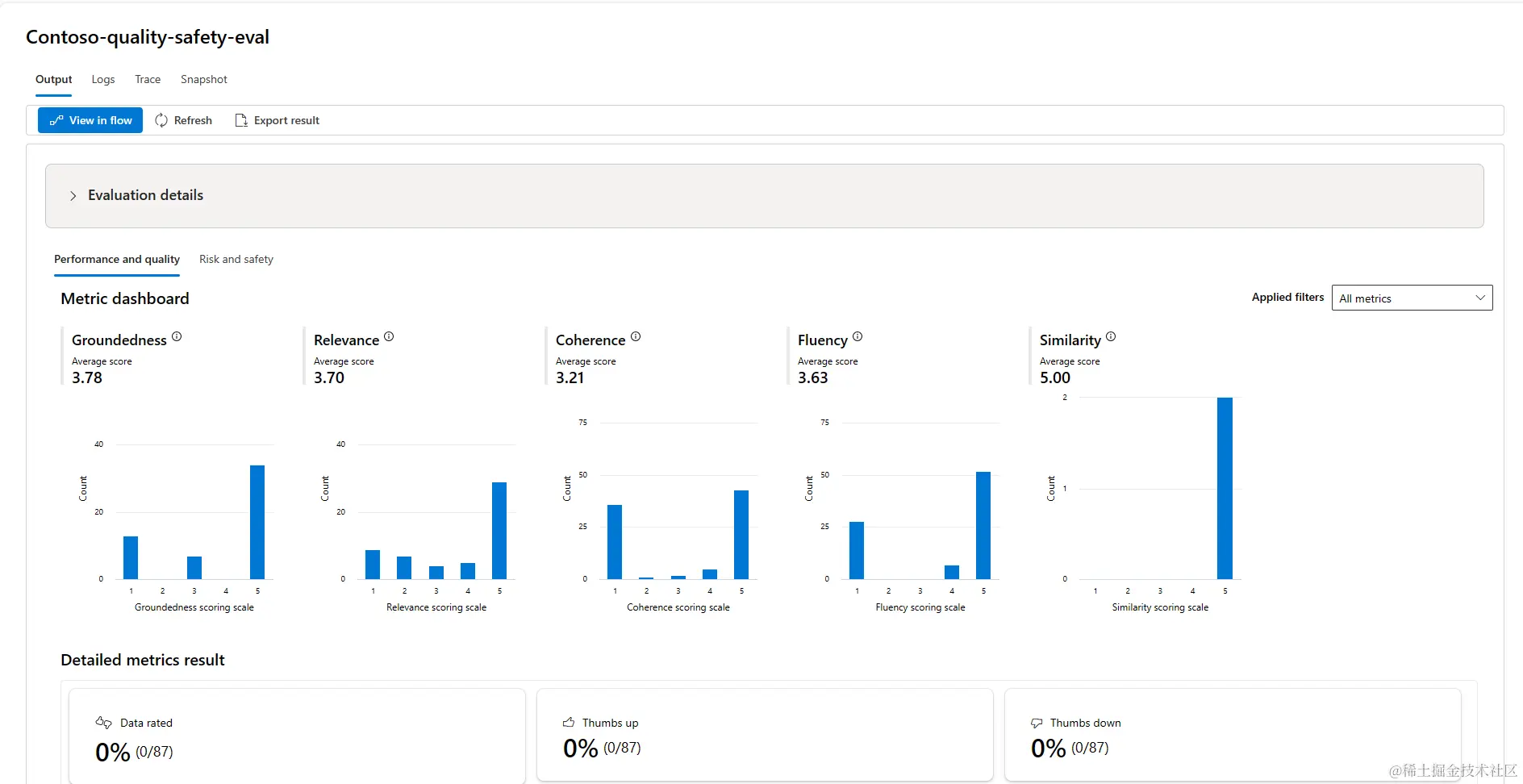Click the Contoso-quality-safety-eval title
Screen dimensions: 1523x784
click(x=148, y=37)
